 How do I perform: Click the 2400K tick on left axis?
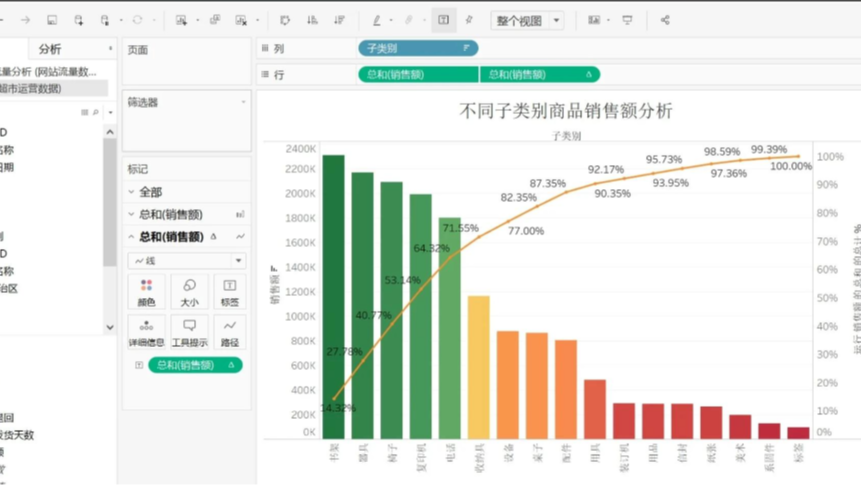(300, 149)
